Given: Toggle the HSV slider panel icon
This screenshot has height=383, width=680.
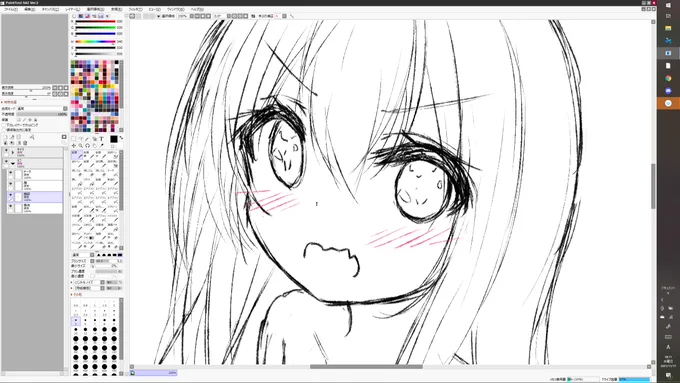Looking at the screenshot, I should pos(88,16).
